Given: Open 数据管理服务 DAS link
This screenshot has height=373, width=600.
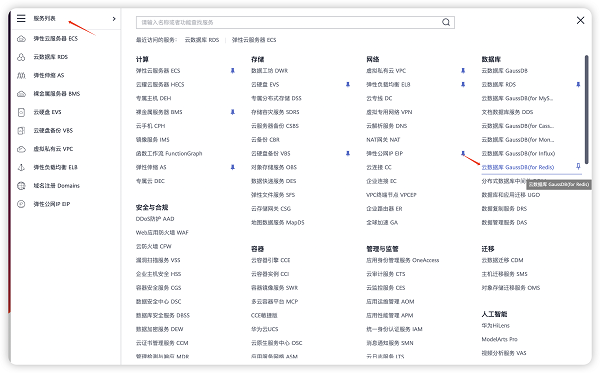Looking at the screenshot, I should pos(504,222).
